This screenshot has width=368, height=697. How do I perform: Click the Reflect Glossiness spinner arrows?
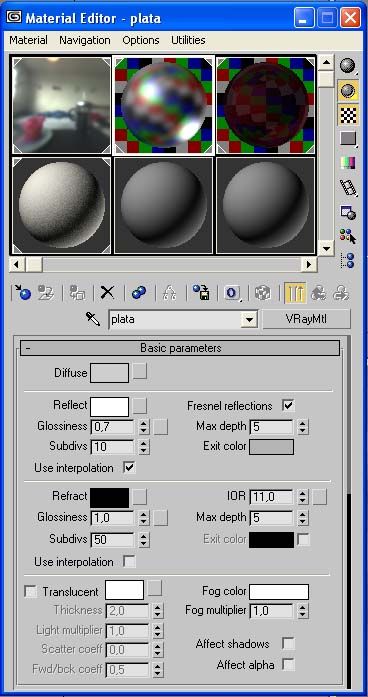pyautogui.click(x=144, y=427)
